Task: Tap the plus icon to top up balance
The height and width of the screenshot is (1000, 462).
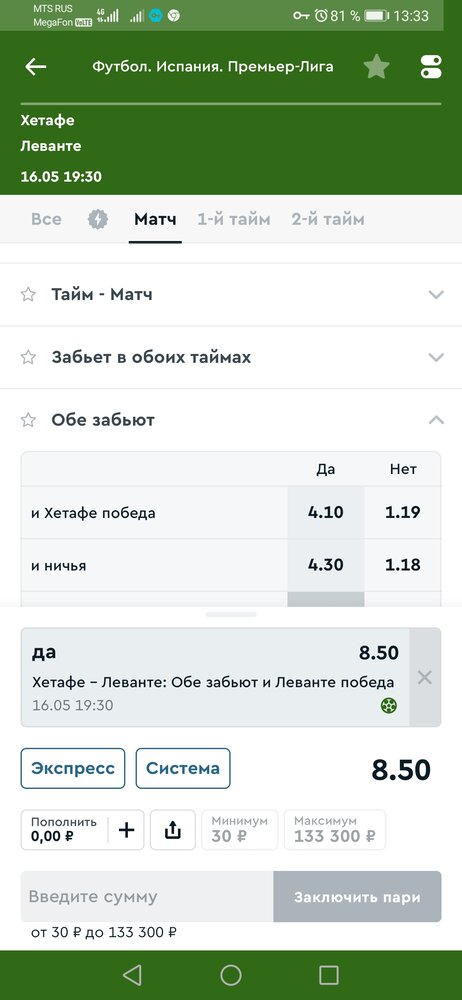Action: [127, 830]
